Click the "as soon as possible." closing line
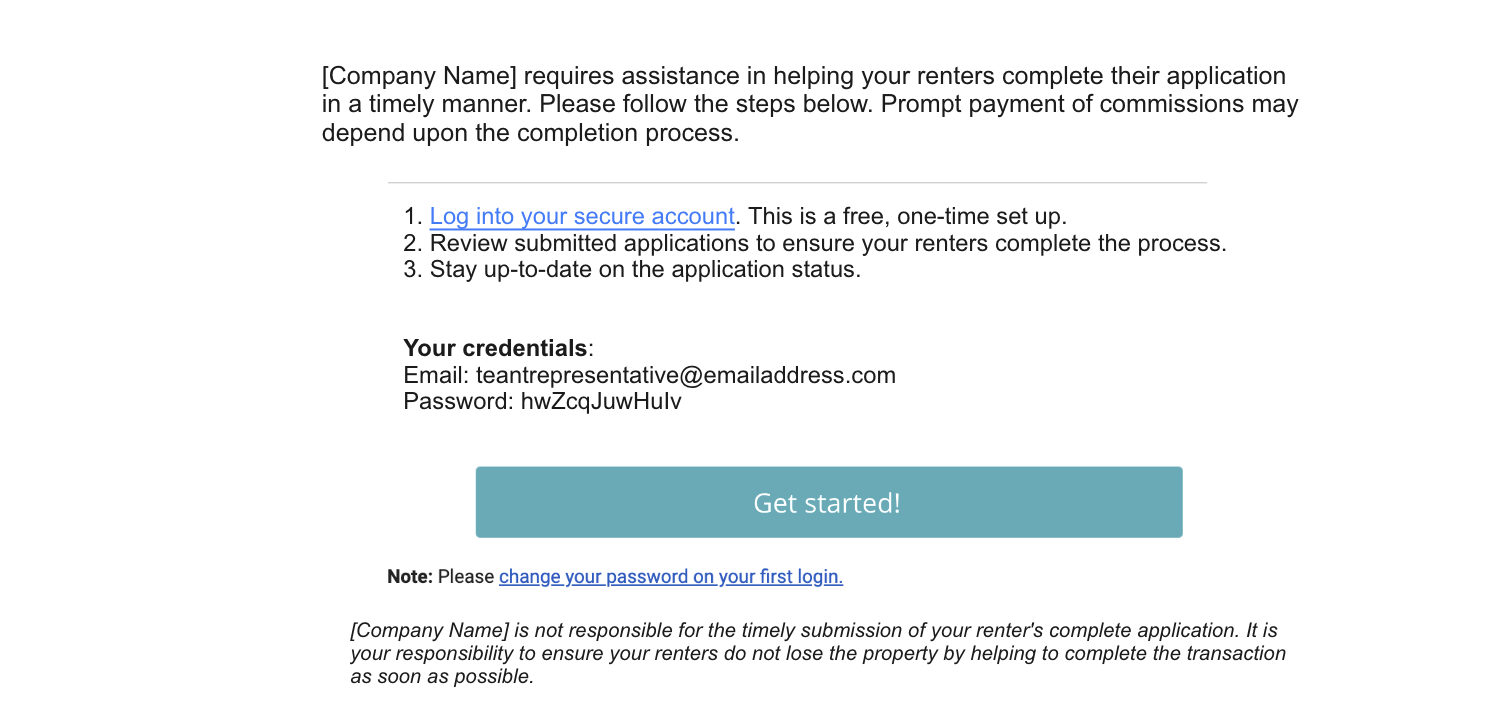This screenshot has height=720, width=1500. click(442, 676)
